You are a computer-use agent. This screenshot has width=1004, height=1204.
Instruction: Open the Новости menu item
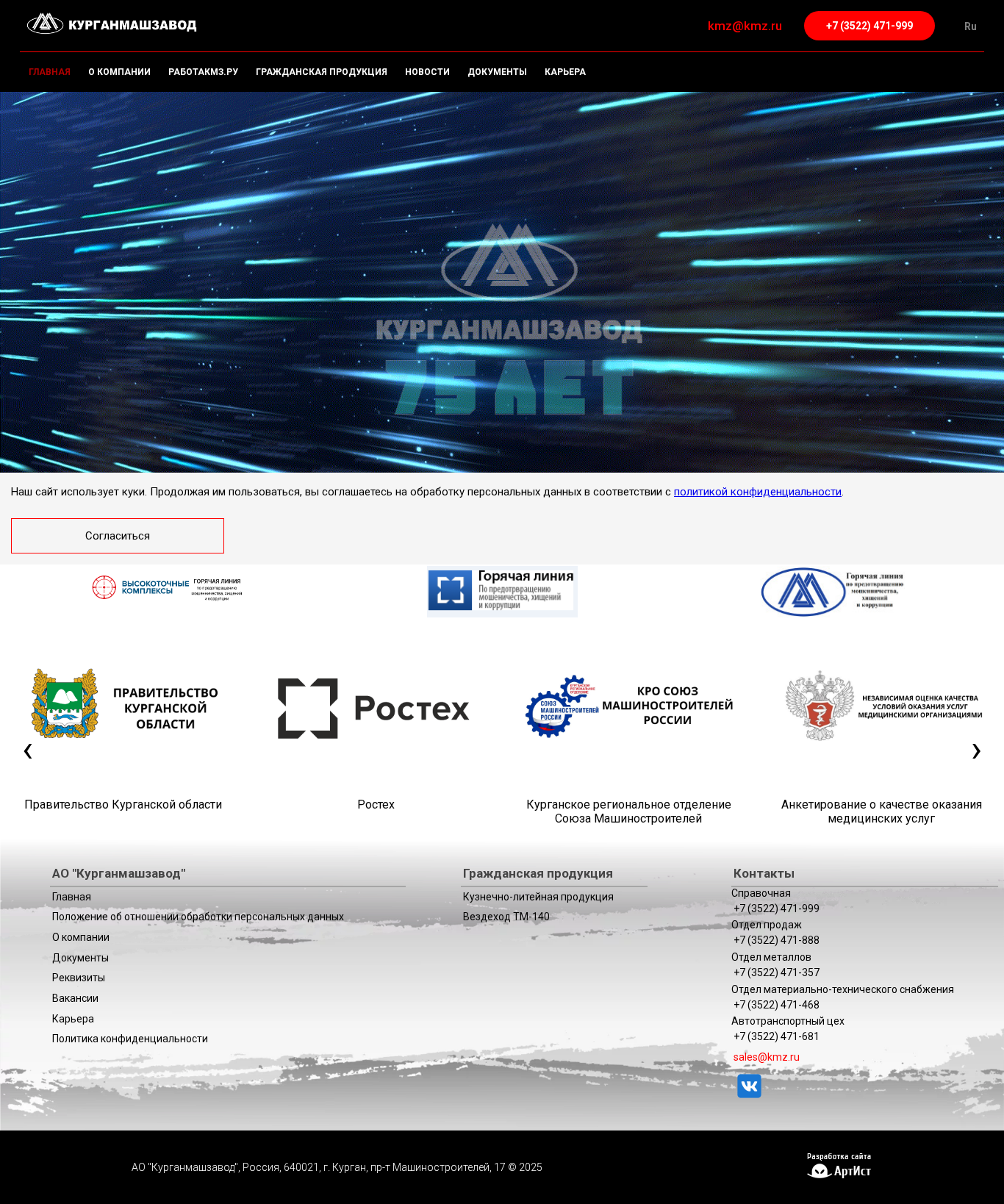tap(427, 72)
